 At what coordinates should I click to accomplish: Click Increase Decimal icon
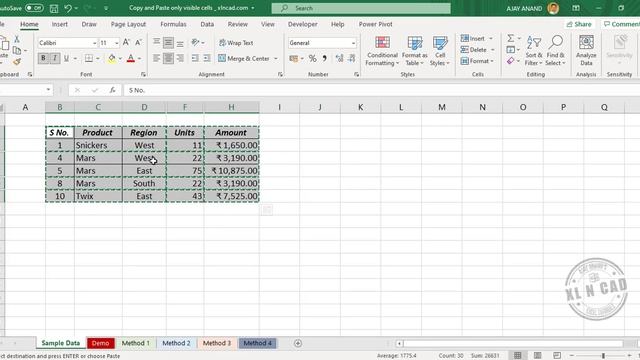pyautogui.click(x=339, y=58)
